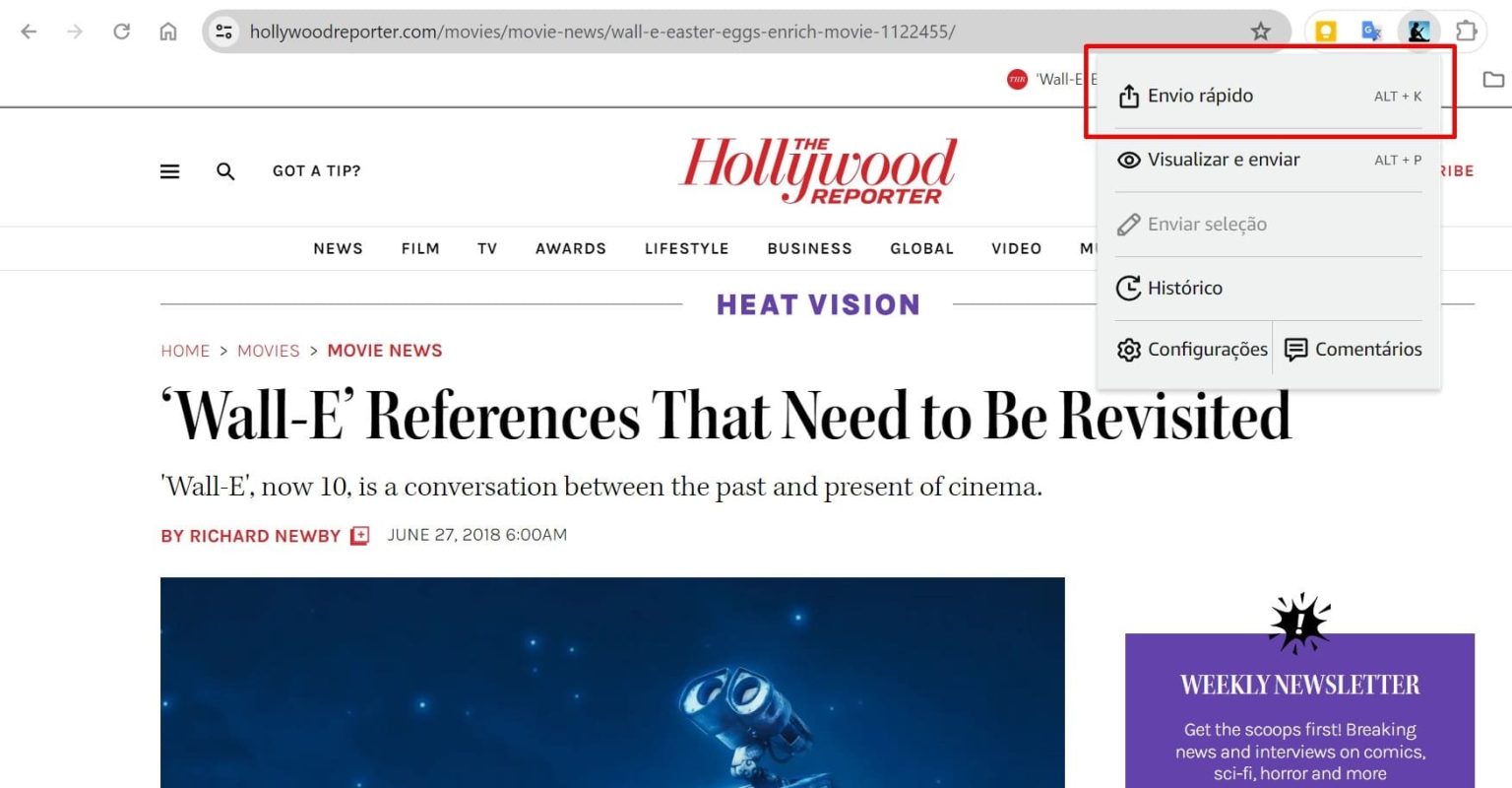Click the site search magnifier icon
The width and height of the screenshot is (1512, 788).
pyautogui.click(x=225, y=171)
